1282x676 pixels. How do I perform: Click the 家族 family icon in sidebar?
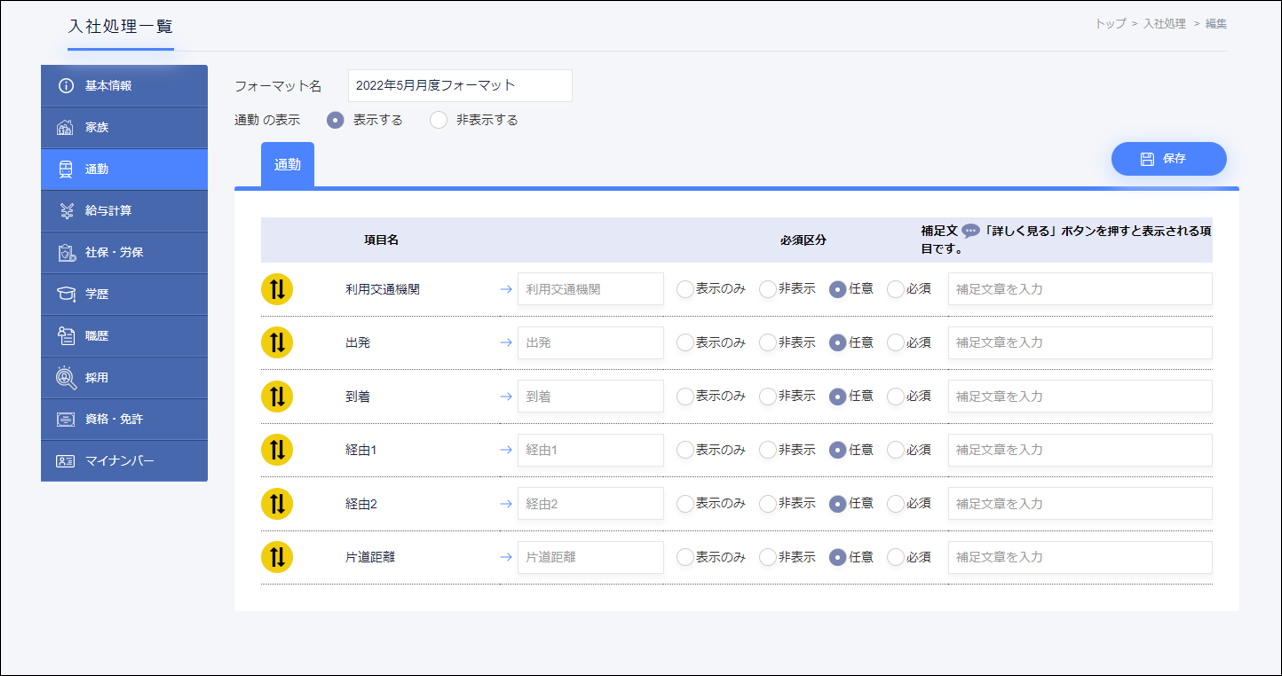[x=66, y=128]
